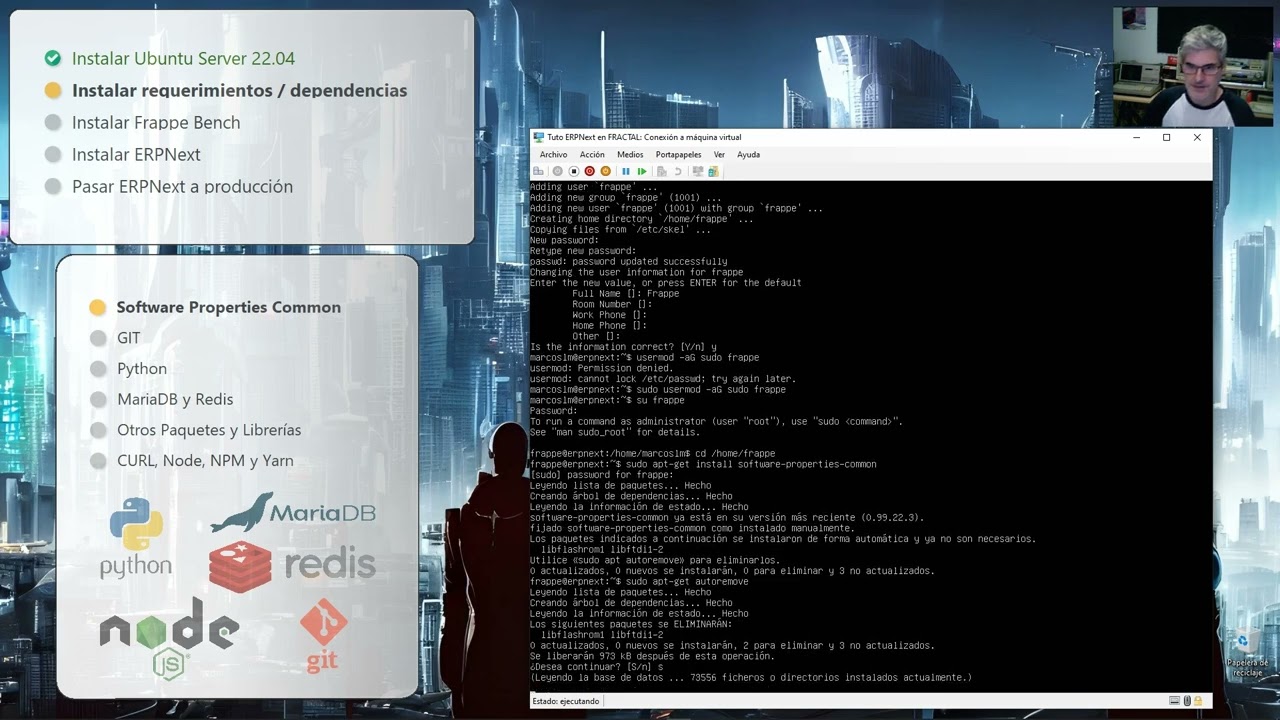Click the Node.js logo on the slide

pyautogui.click(x=169, y=639)
